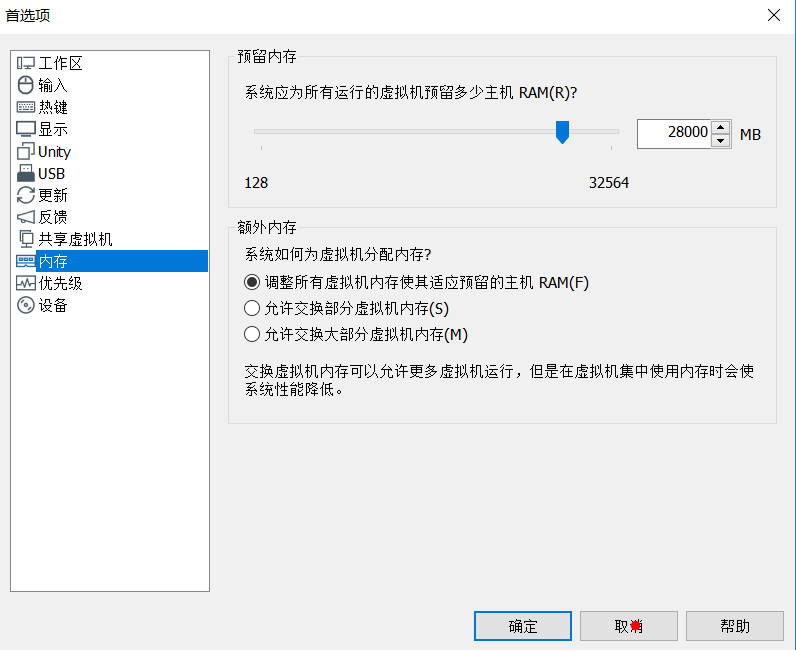Click the 取消 cancel button

tap(628, 626)
